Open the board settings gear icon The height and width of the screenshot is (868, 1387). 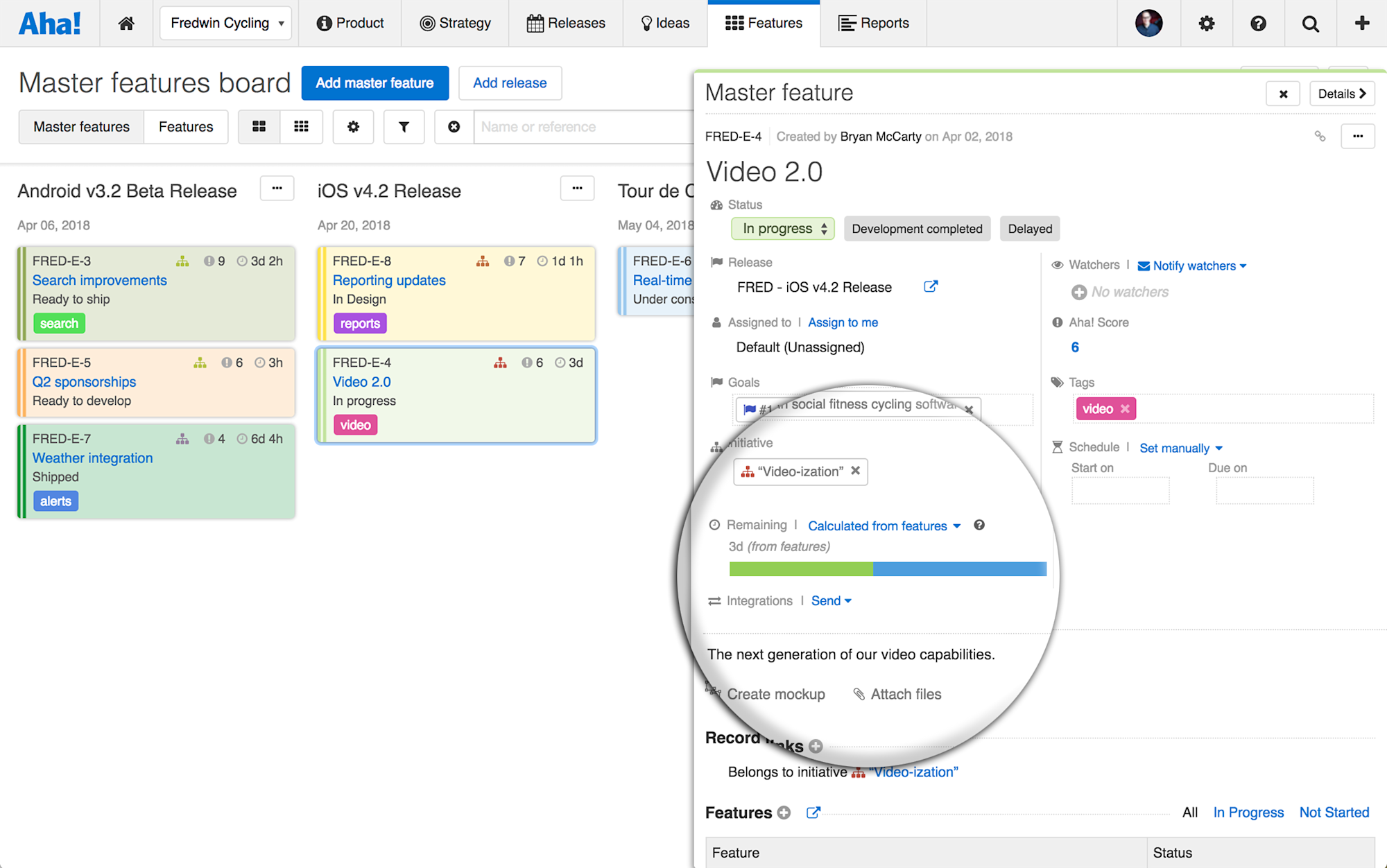click(353, 127)
